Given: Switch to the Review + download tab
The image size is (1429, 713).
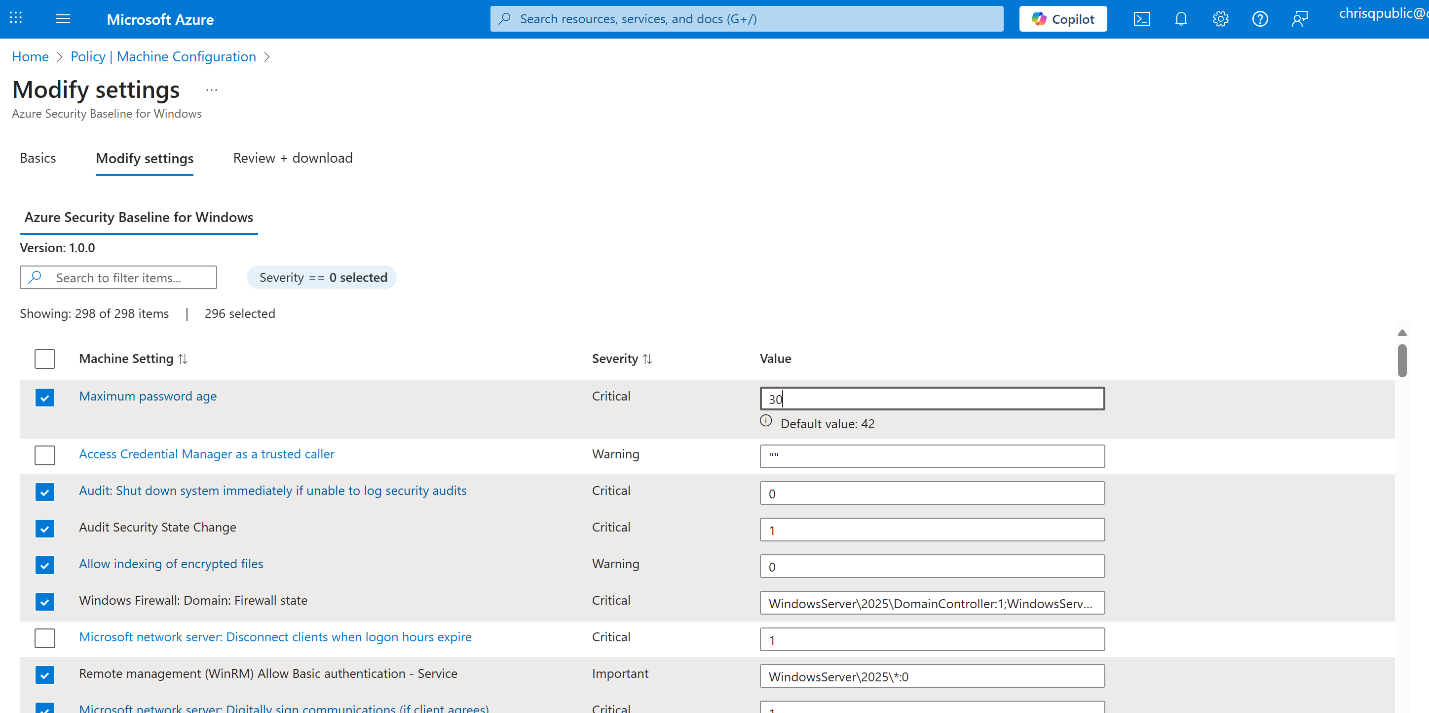Looking at the screenshot, I should tap(292, 158).
